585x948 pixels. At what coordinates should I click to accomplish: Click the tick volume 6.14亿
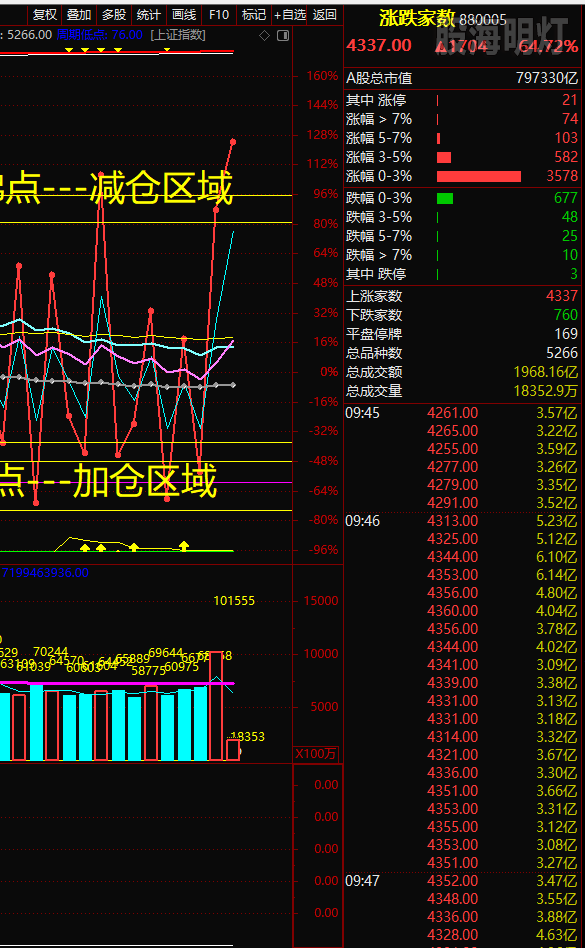556,575
